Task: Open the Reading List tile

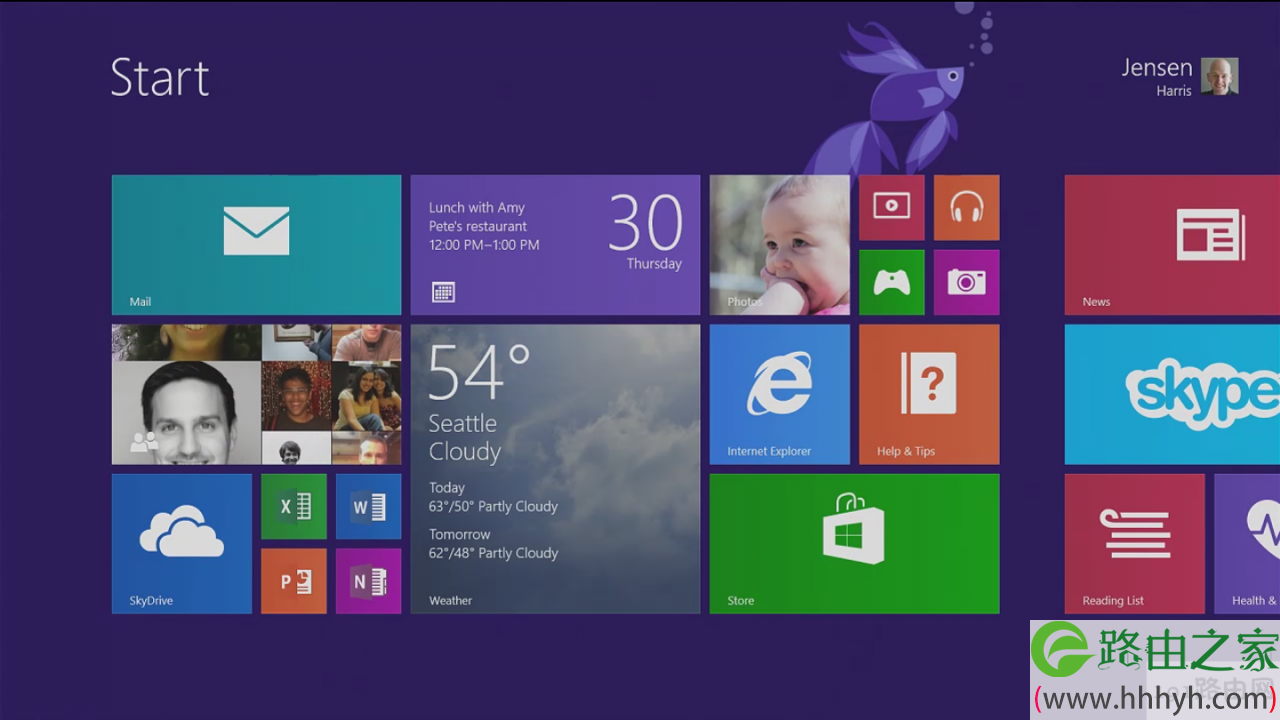Action: point(1134,543)
